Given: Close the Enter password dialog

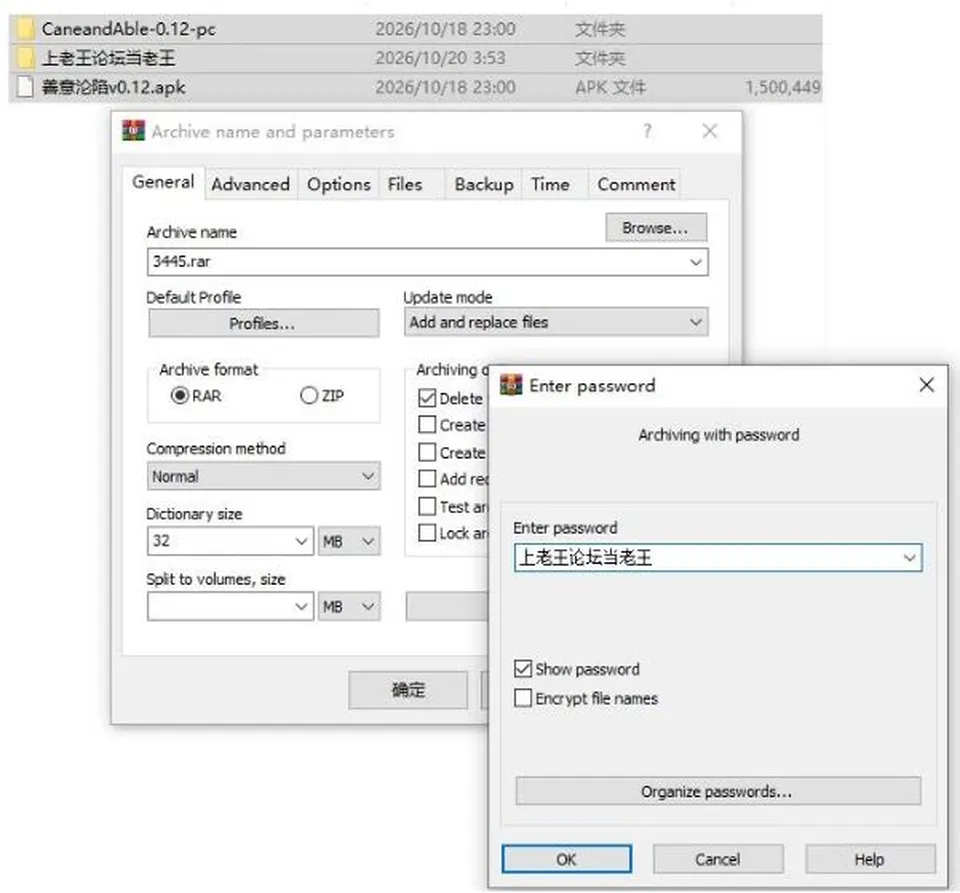Looking at the screenshot, I should [x=926, y=385].
